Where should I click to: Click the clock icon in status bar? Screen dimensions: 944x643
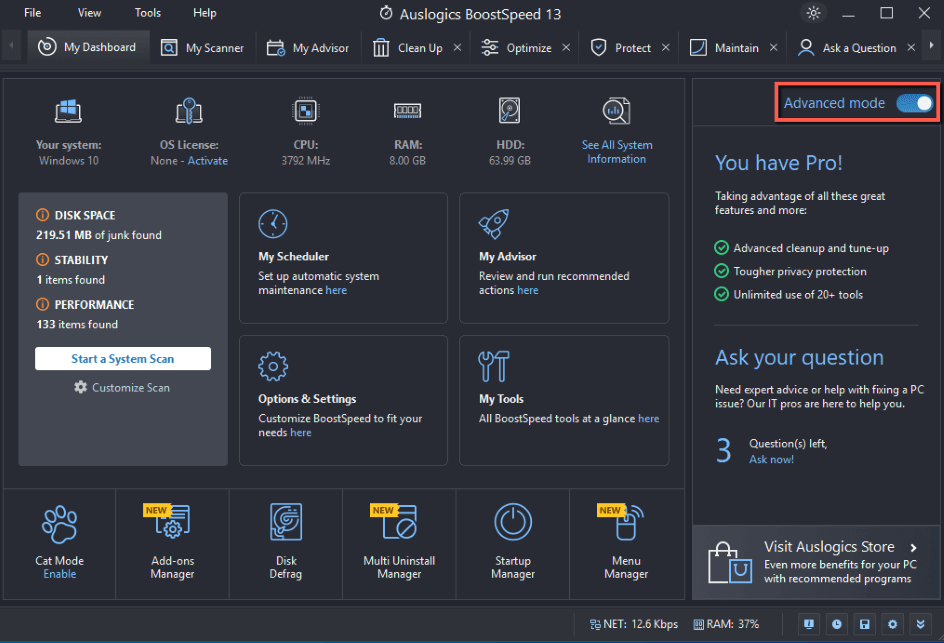point(837,624)
